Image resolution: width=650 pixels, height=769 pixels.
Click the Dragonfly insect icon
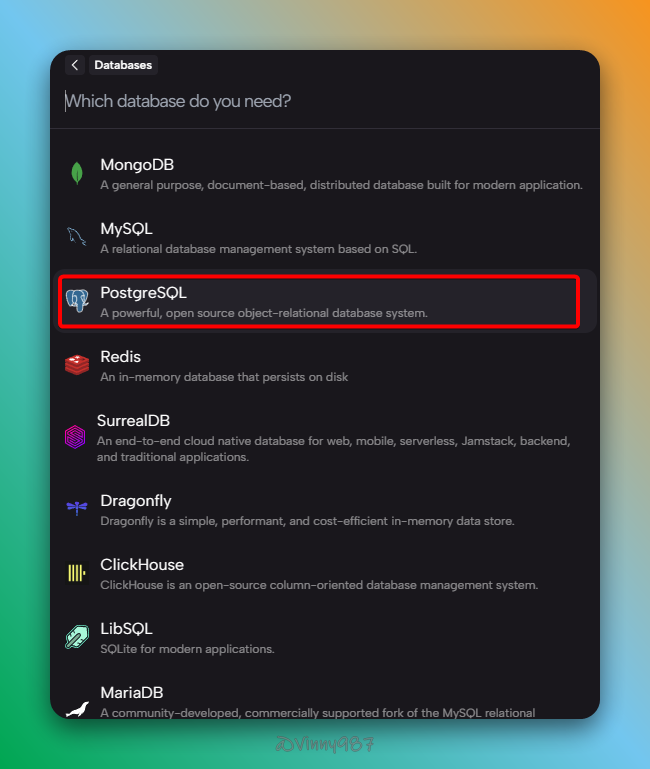click(x=77, y=509)
